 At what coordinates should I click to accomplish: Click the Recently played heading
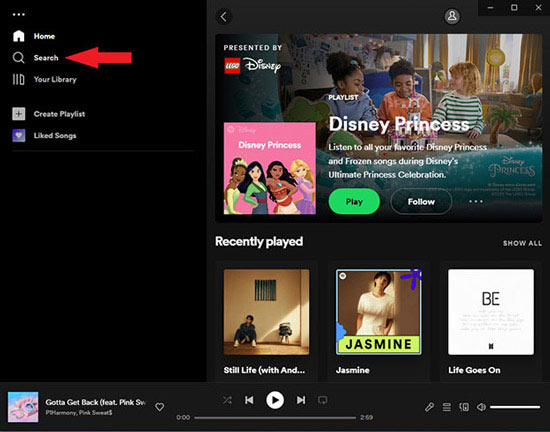click(x=259, y=242)
